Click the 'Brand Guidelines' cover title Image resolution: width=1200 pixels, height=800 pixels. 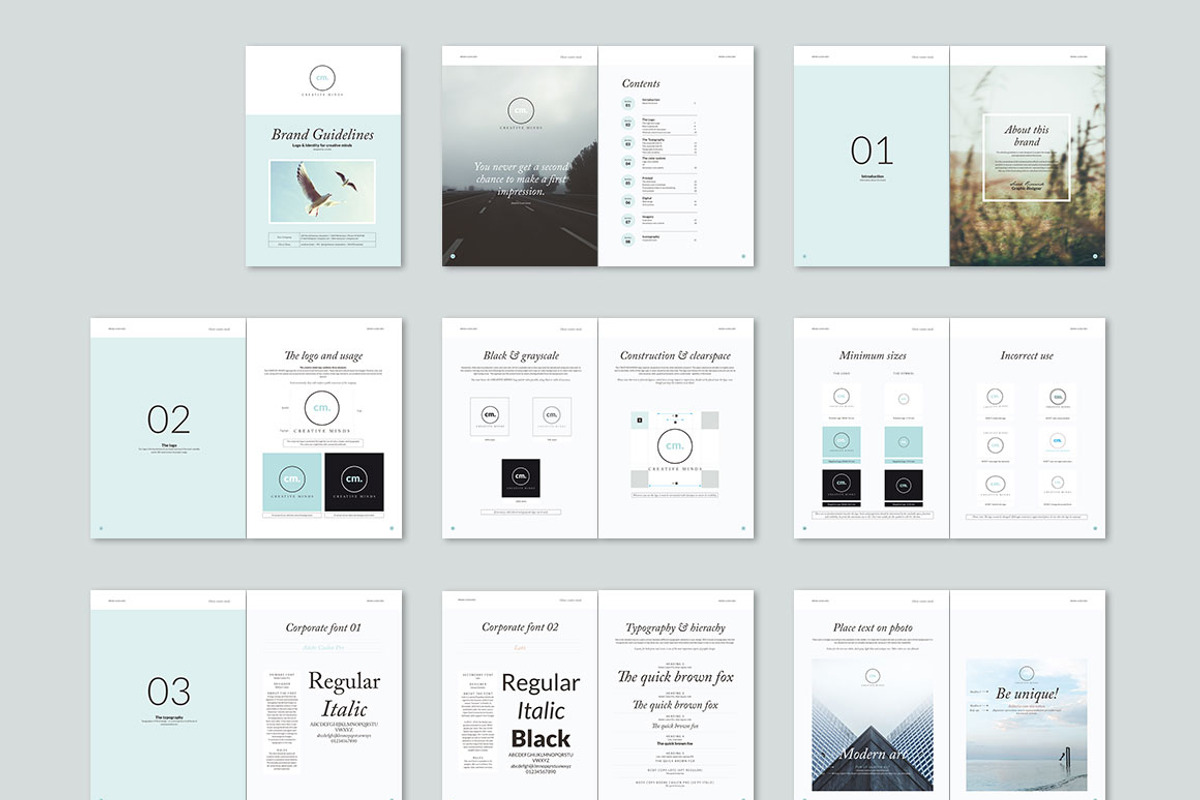323,134
